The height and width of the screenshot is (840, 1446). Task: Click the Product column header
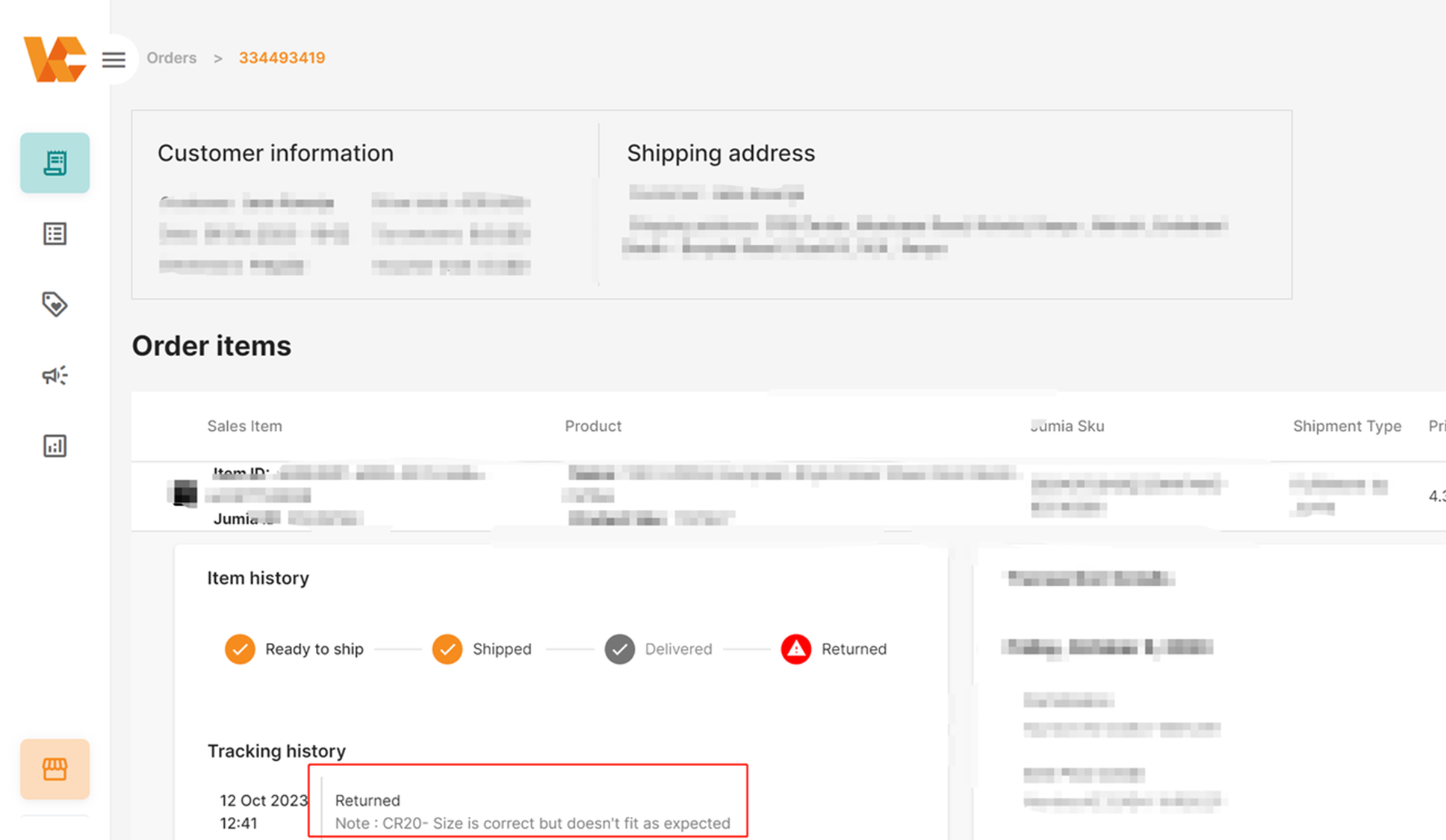coord(592,426)
